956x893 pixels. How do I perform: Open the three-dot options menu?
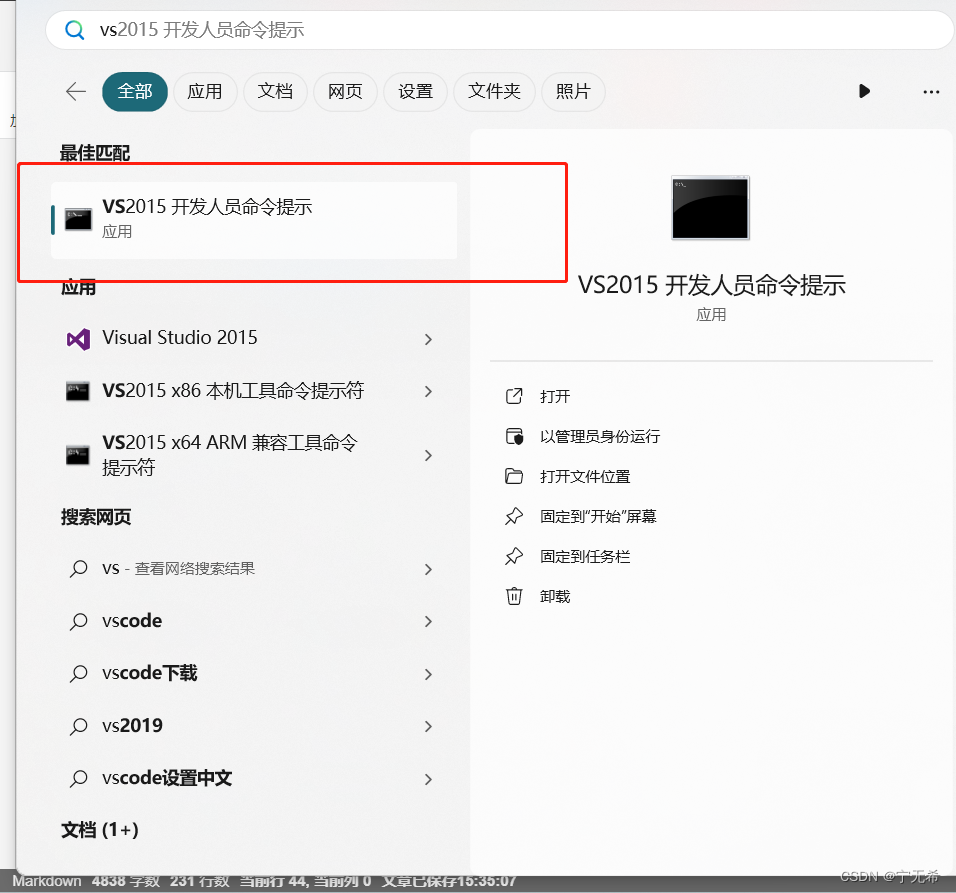[x=931, y=92]
